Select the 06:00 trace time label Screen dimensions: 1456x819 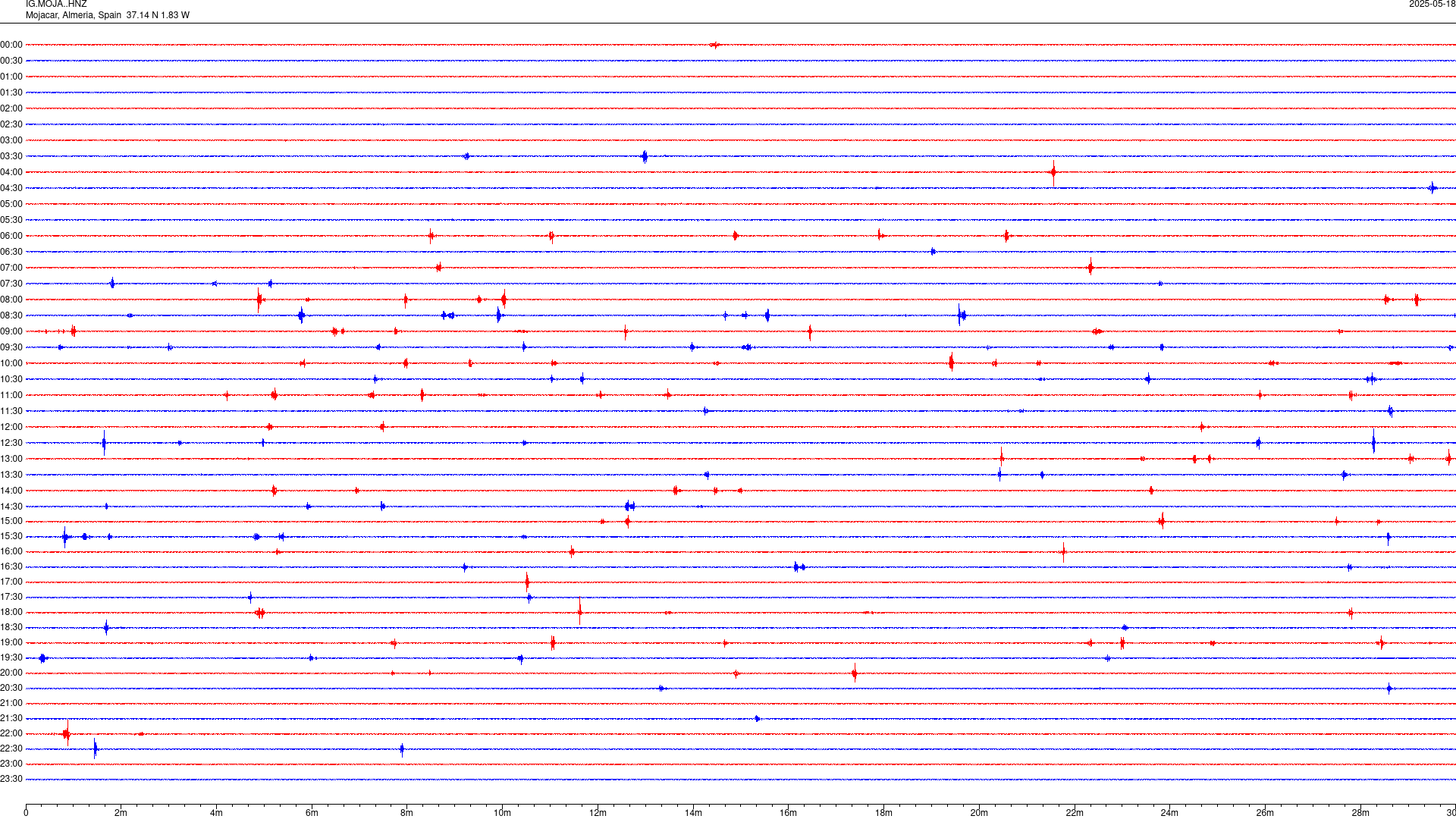point(11,236)
